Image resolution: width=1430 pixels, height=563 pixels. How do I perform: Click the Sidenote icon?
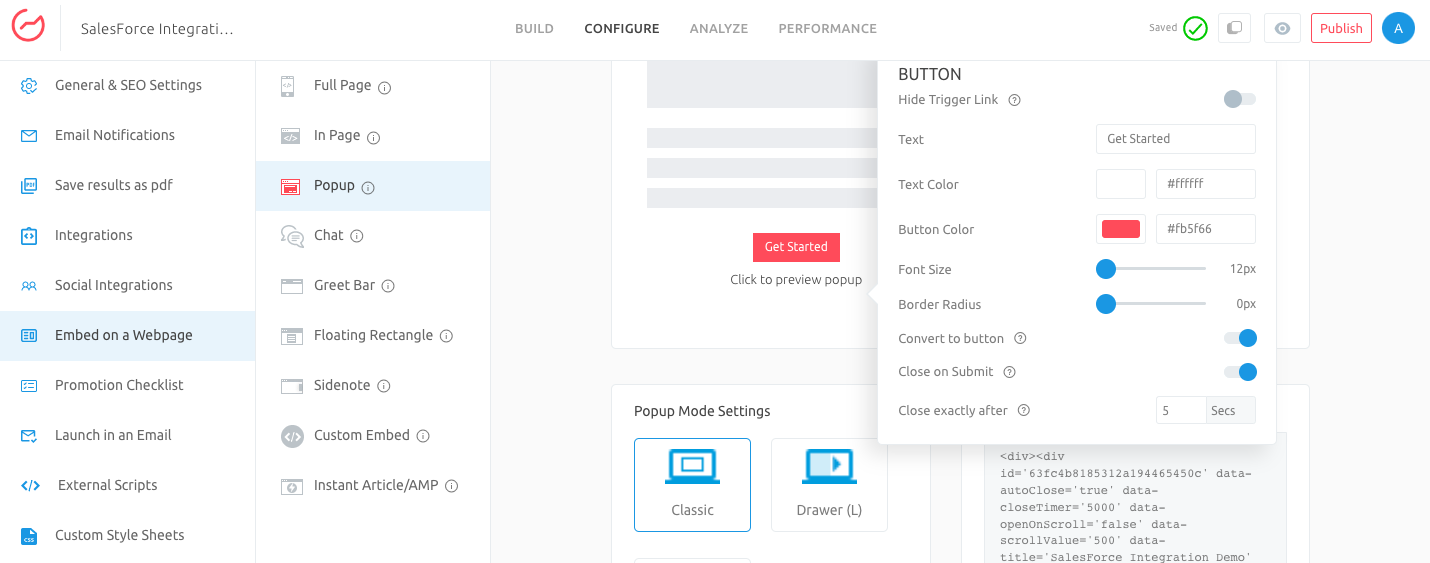click(291, 386)
